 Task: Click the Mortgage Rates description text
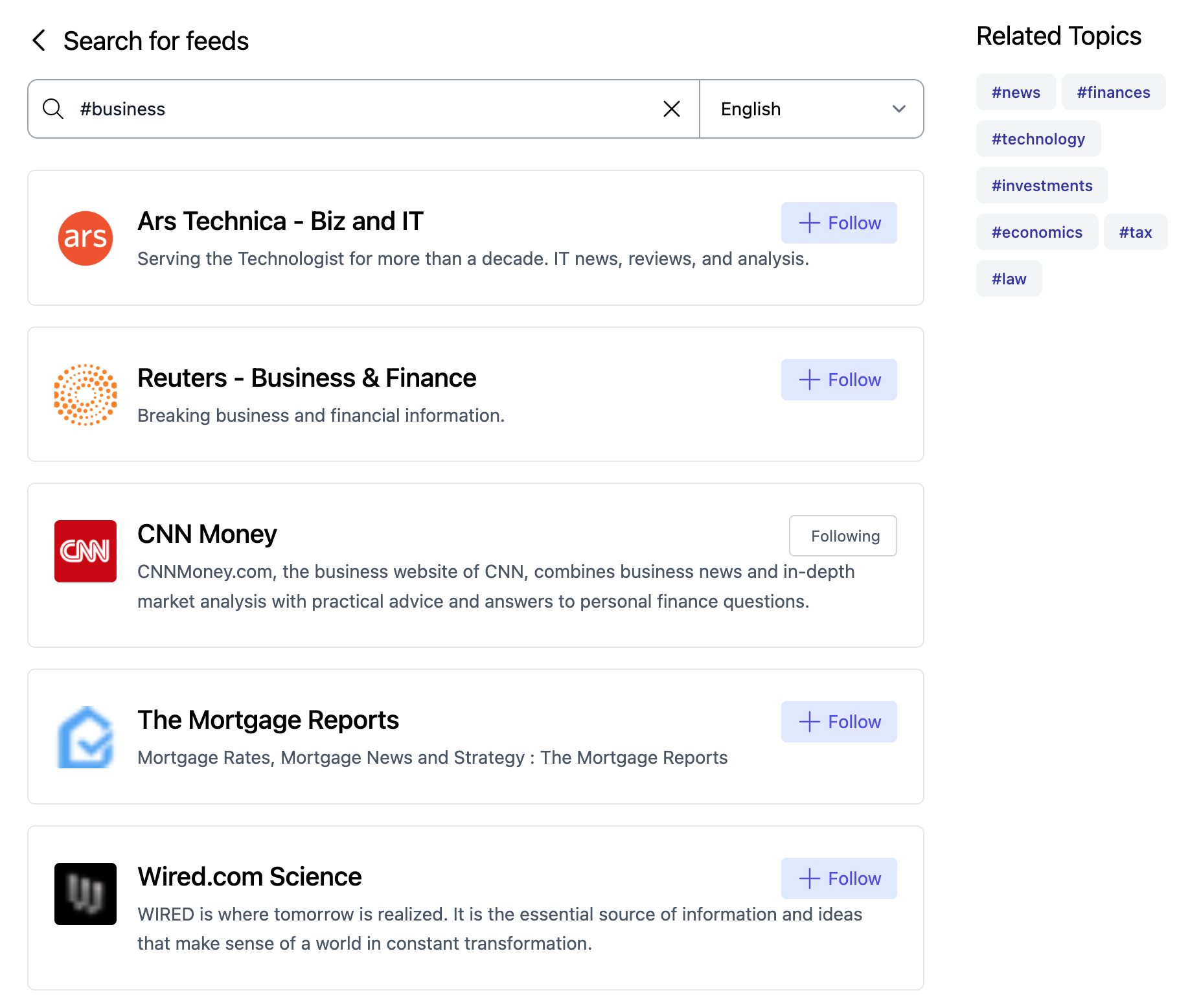(x=432, y=757)
